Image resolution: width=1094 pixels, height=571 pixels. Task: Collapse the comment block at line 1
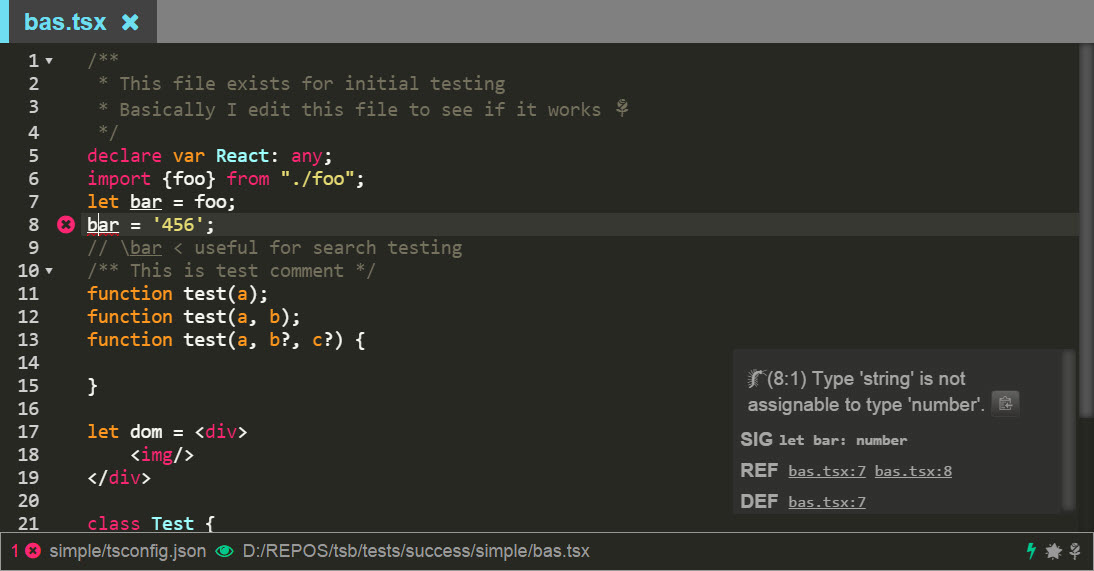(x=49, y=61)
